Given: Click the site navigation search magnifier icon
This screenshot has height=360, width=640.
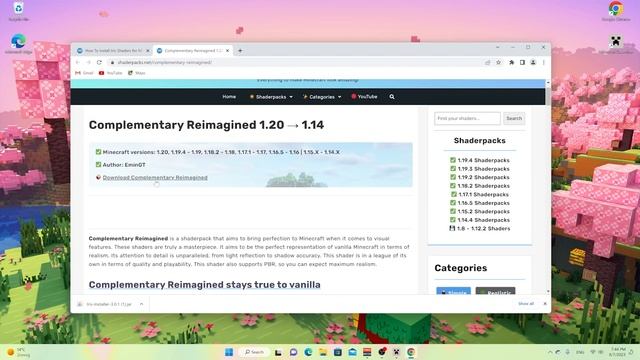Looking at the screenshot, I should pos(392,97).
